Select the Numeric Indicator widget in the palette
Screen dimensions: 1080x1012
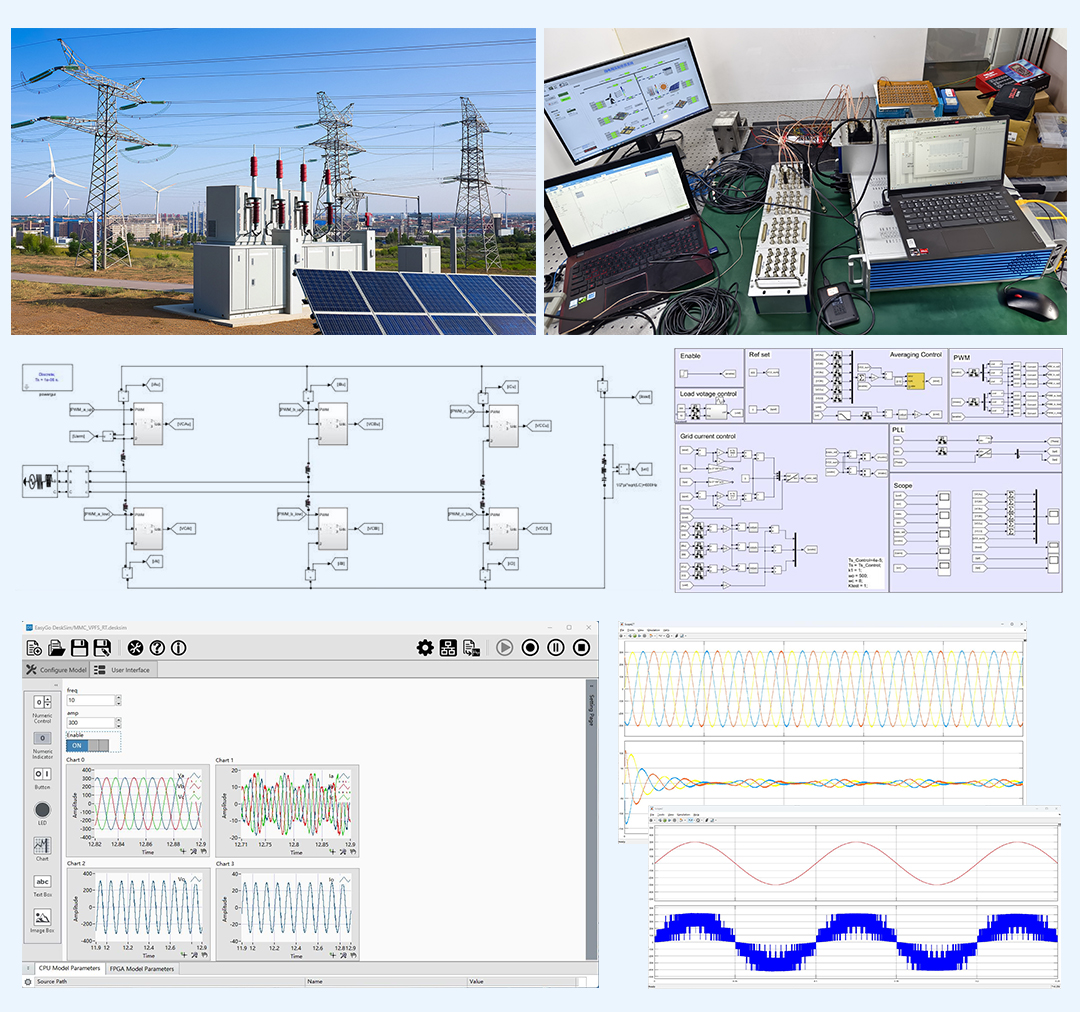(x=42, y=744)
